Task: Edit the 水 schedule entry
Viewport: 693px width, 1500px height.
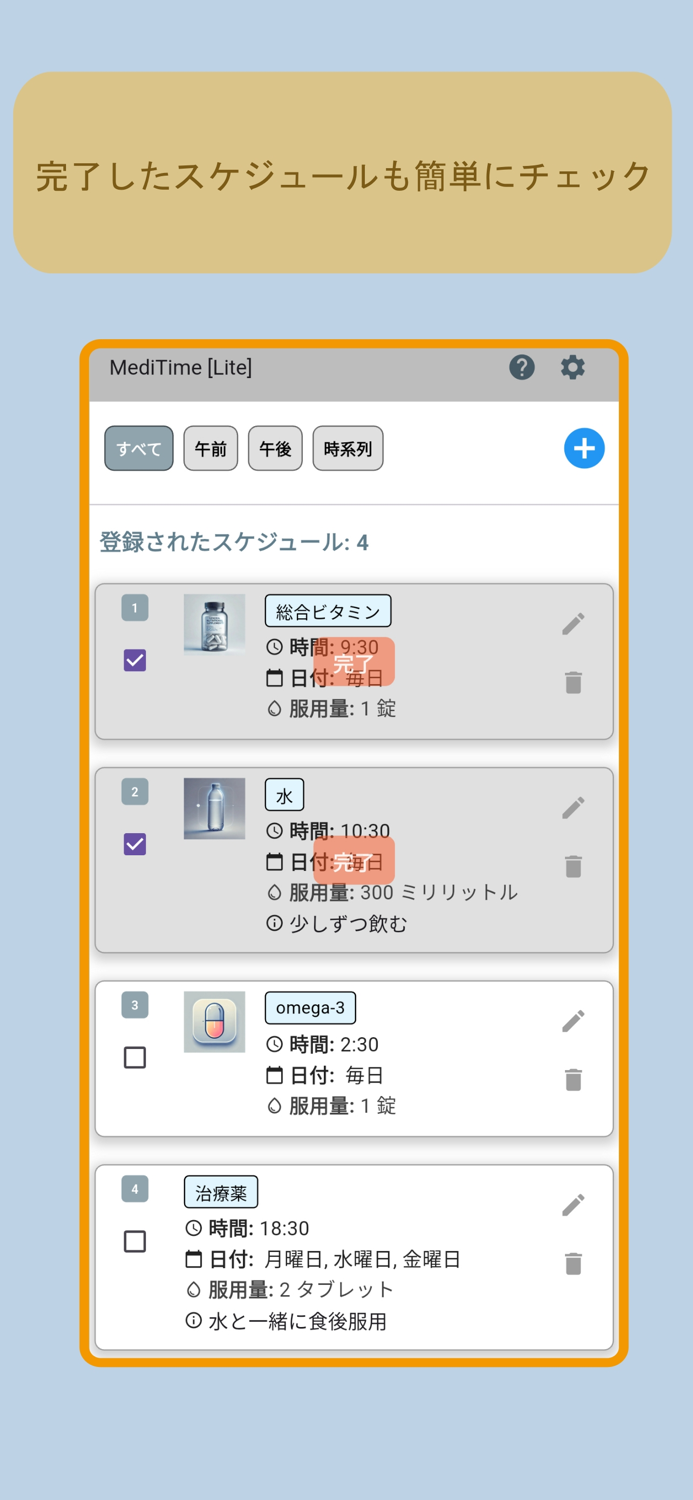Action: tap(572, 807)
